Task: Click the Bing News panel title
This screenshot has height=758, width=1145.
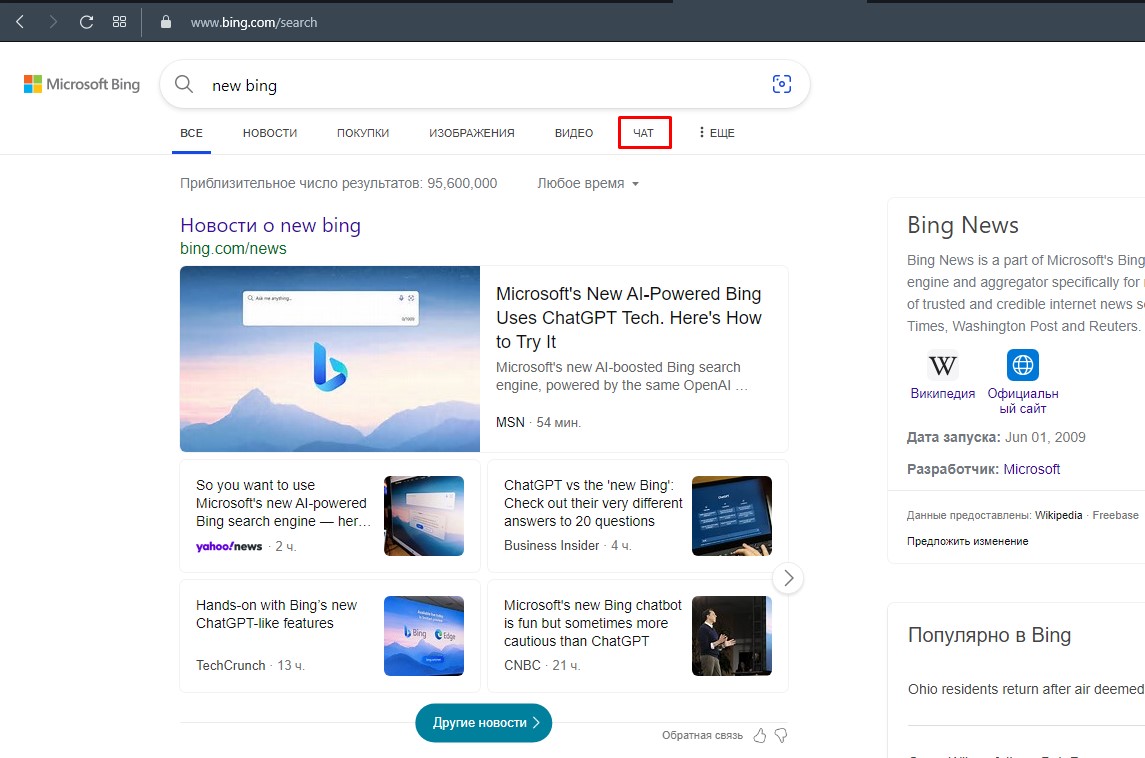Action: [962, 225]
